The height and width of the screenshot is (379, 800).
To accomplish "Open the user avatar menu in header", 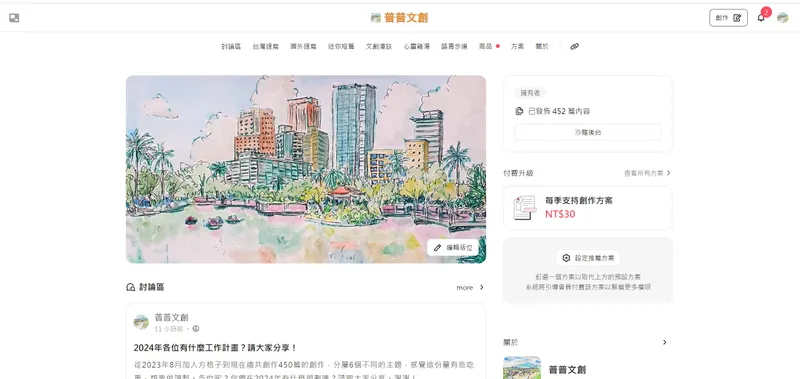I will click(x=782, y=18).
